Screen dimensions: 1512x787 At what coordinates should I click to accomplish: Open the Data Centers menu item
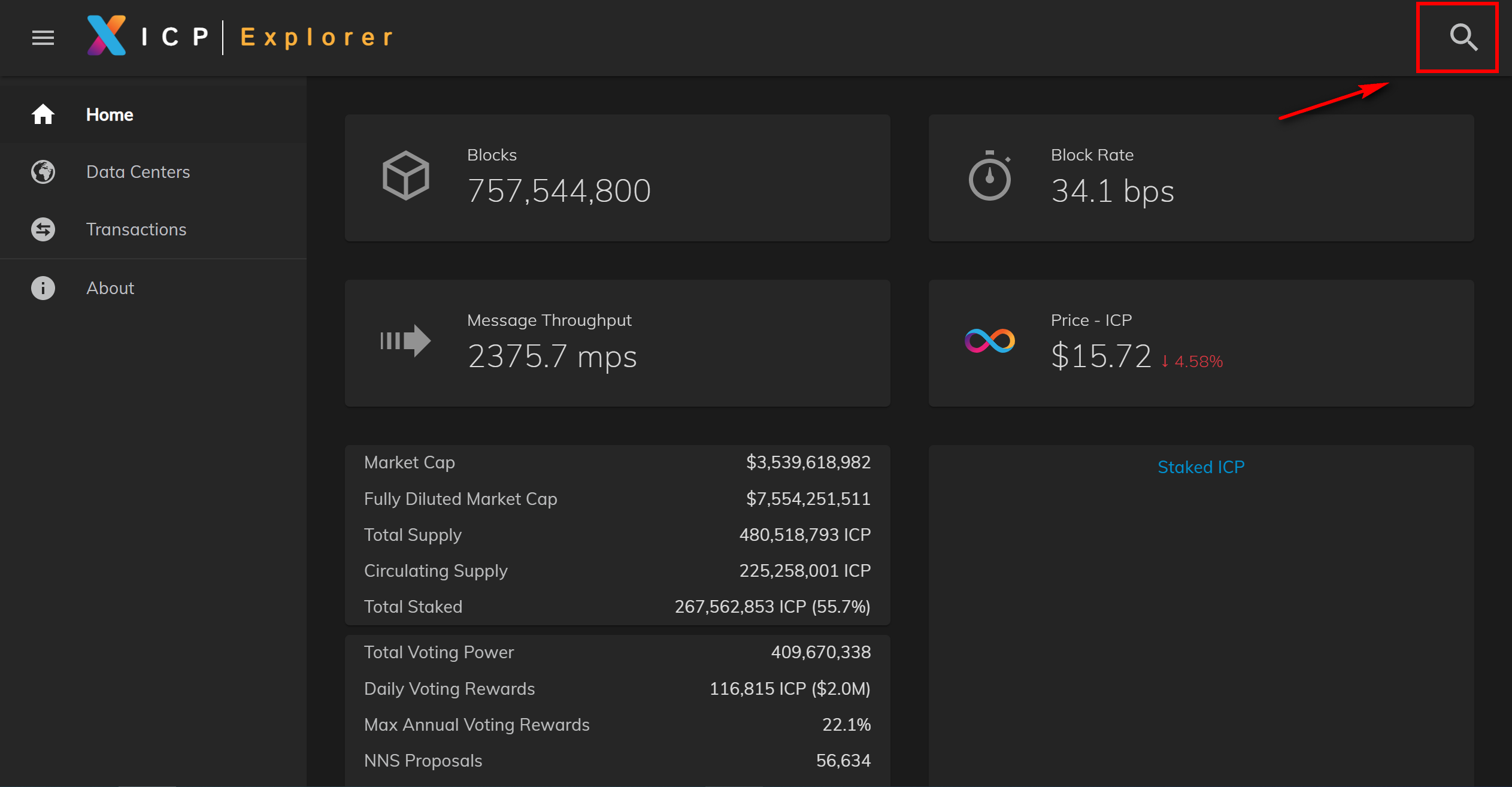coord(138,172)
